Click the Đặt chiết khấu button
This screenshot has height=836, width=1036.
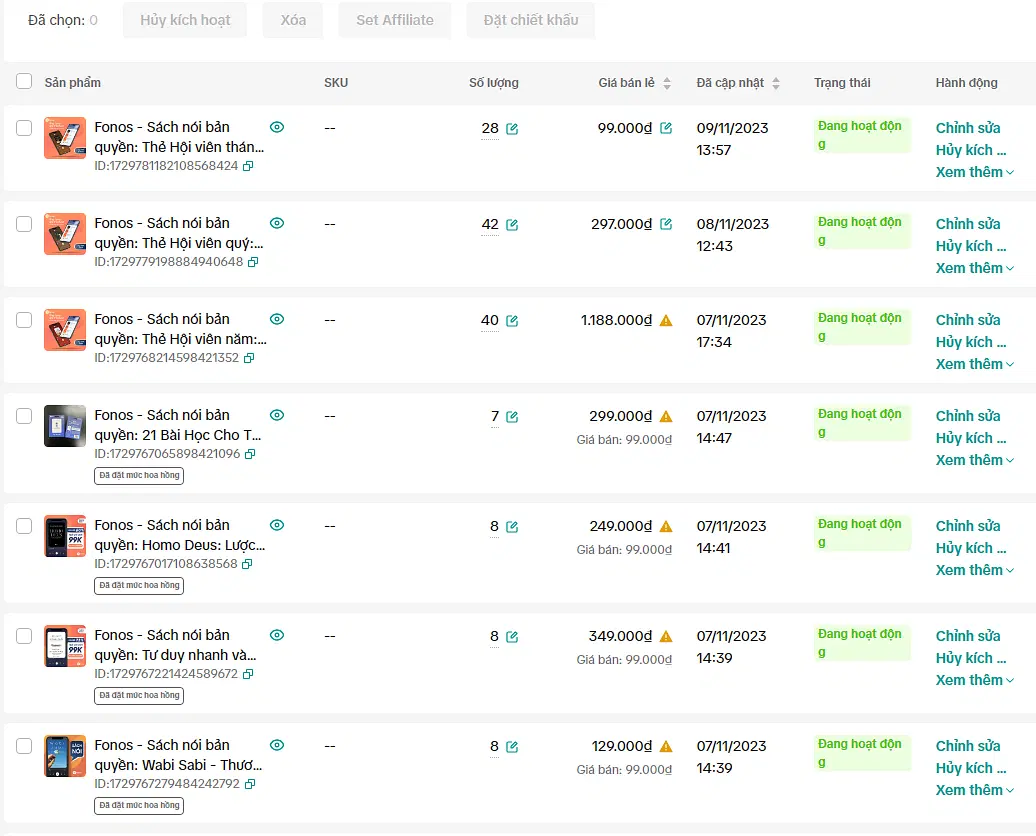[531, 20]
